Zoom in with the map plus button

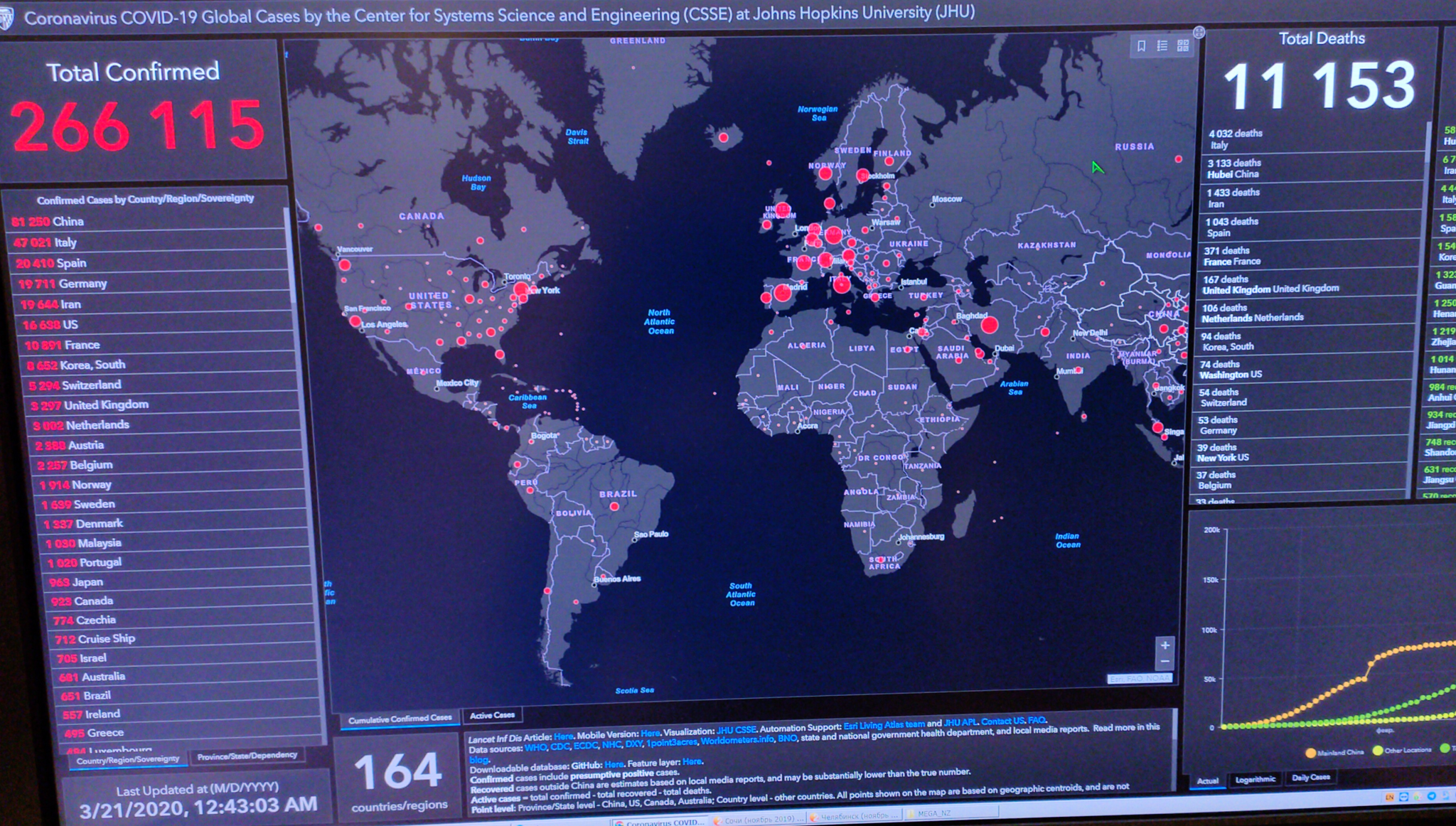click(x=1165, y=645)
